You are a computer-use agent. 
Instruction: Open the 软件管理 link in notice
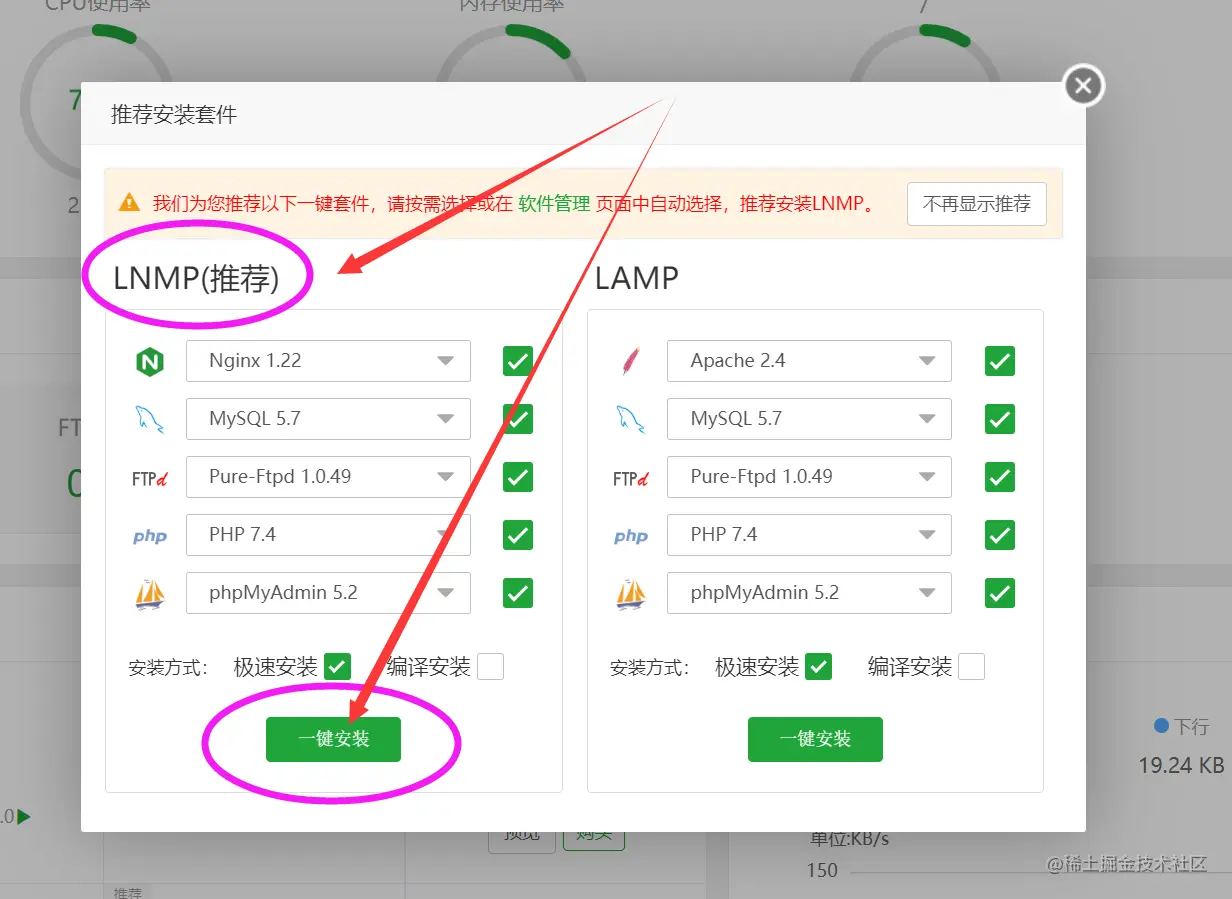[x=554, y=204]
